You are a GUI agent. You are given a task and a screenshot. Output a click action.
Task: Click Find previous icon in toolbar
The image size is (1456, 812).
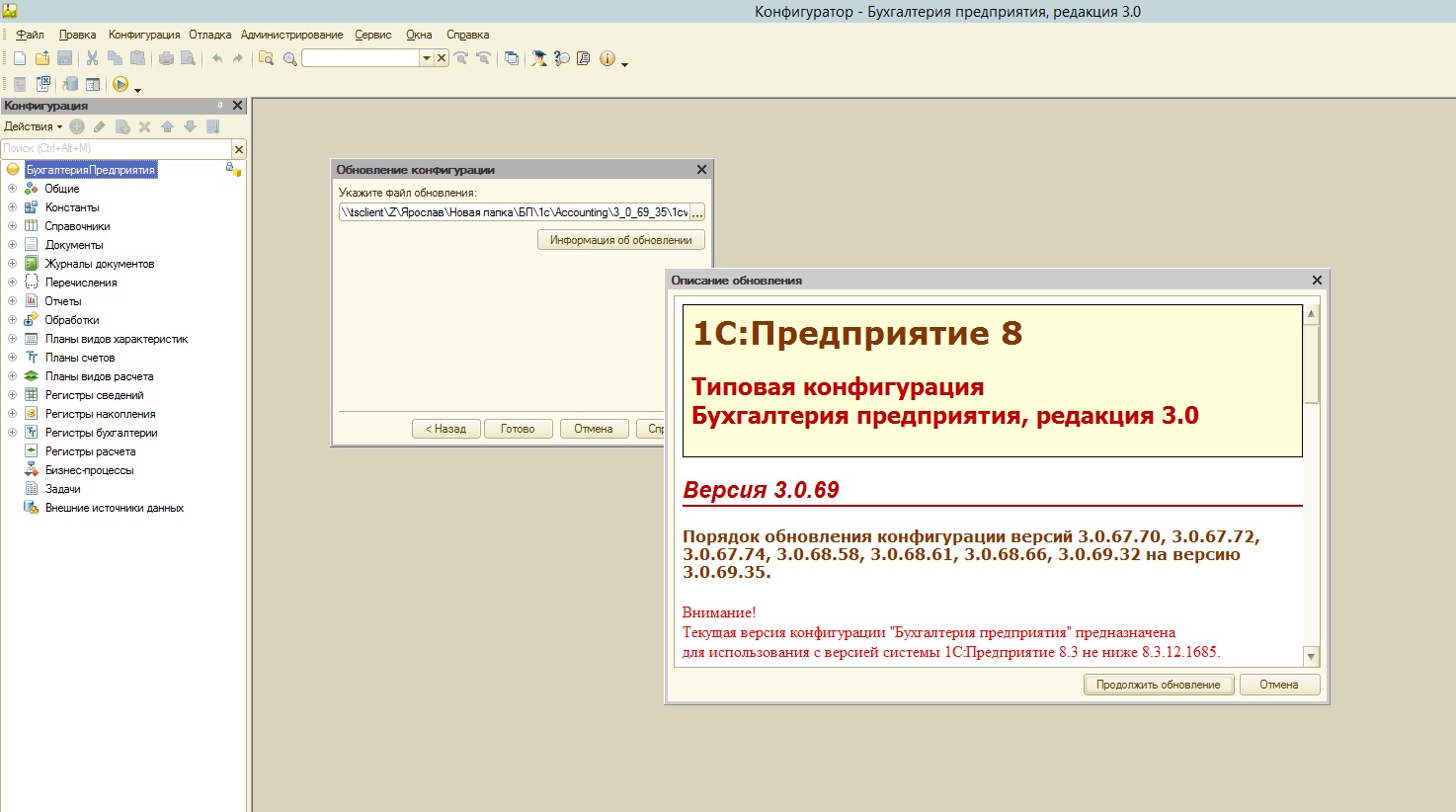click(483, 58)
